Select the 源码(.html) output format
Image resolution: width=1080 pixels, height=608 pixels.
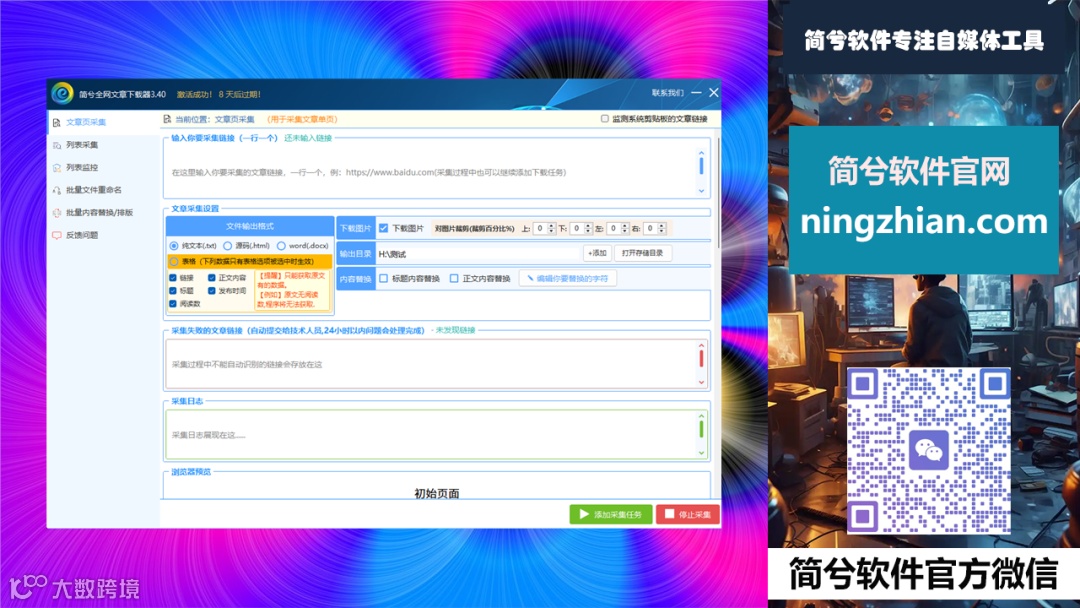227,245
